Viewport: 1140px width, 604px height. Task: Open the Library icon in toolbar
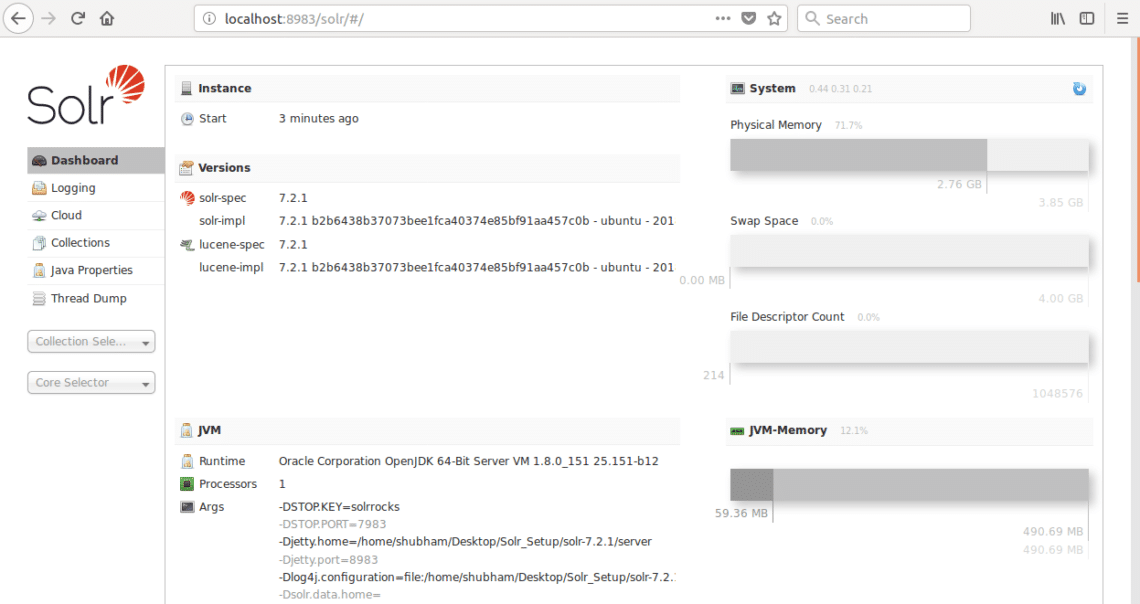click(1058, 19)
